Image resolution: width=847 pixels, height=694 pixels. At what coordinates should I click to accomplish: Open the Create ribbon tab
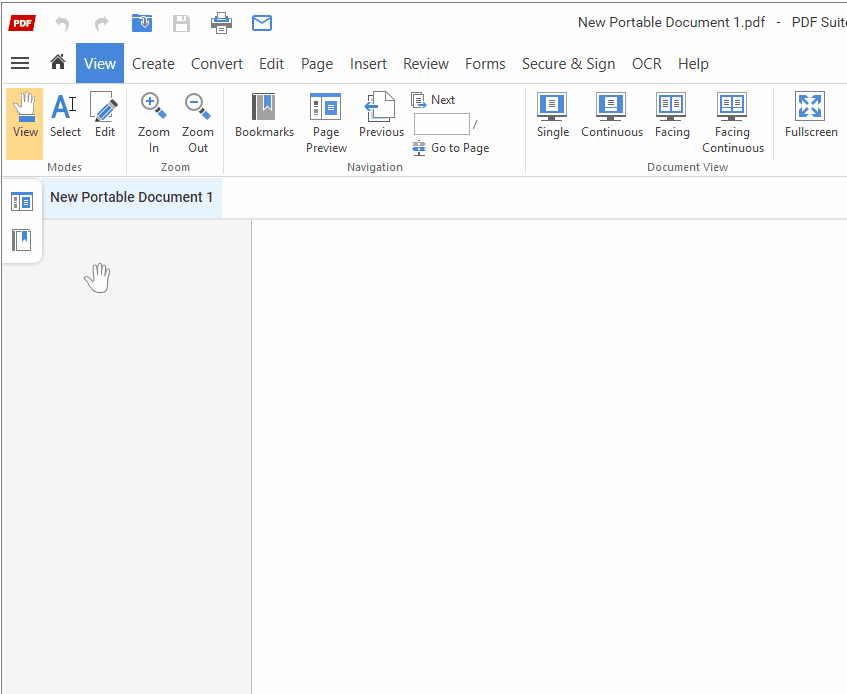153,64
